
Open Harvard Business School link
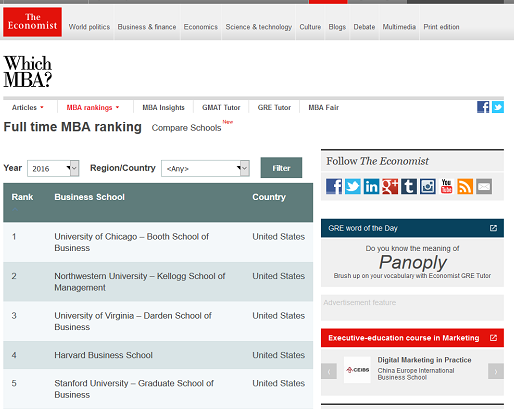(x=103, y=355)
